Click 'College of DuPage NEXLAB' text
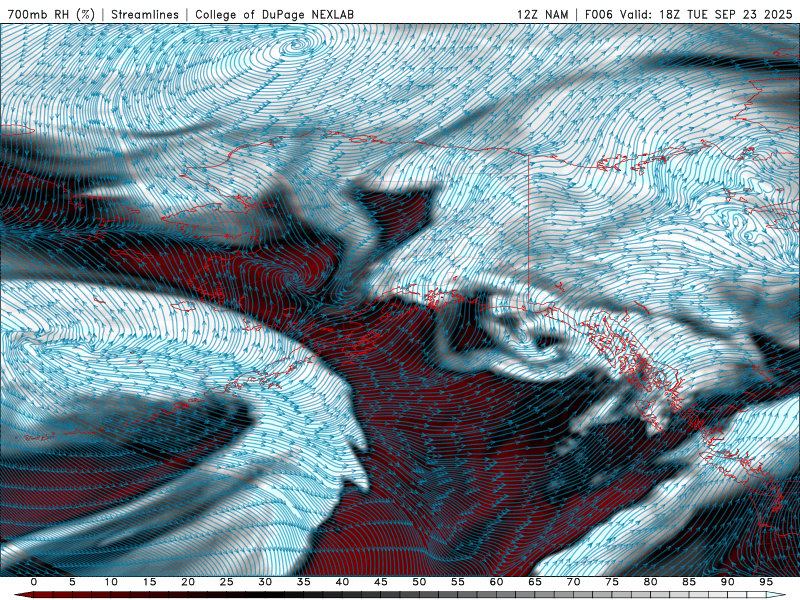The height and width of the screenshot is (600, 800). 274,15
